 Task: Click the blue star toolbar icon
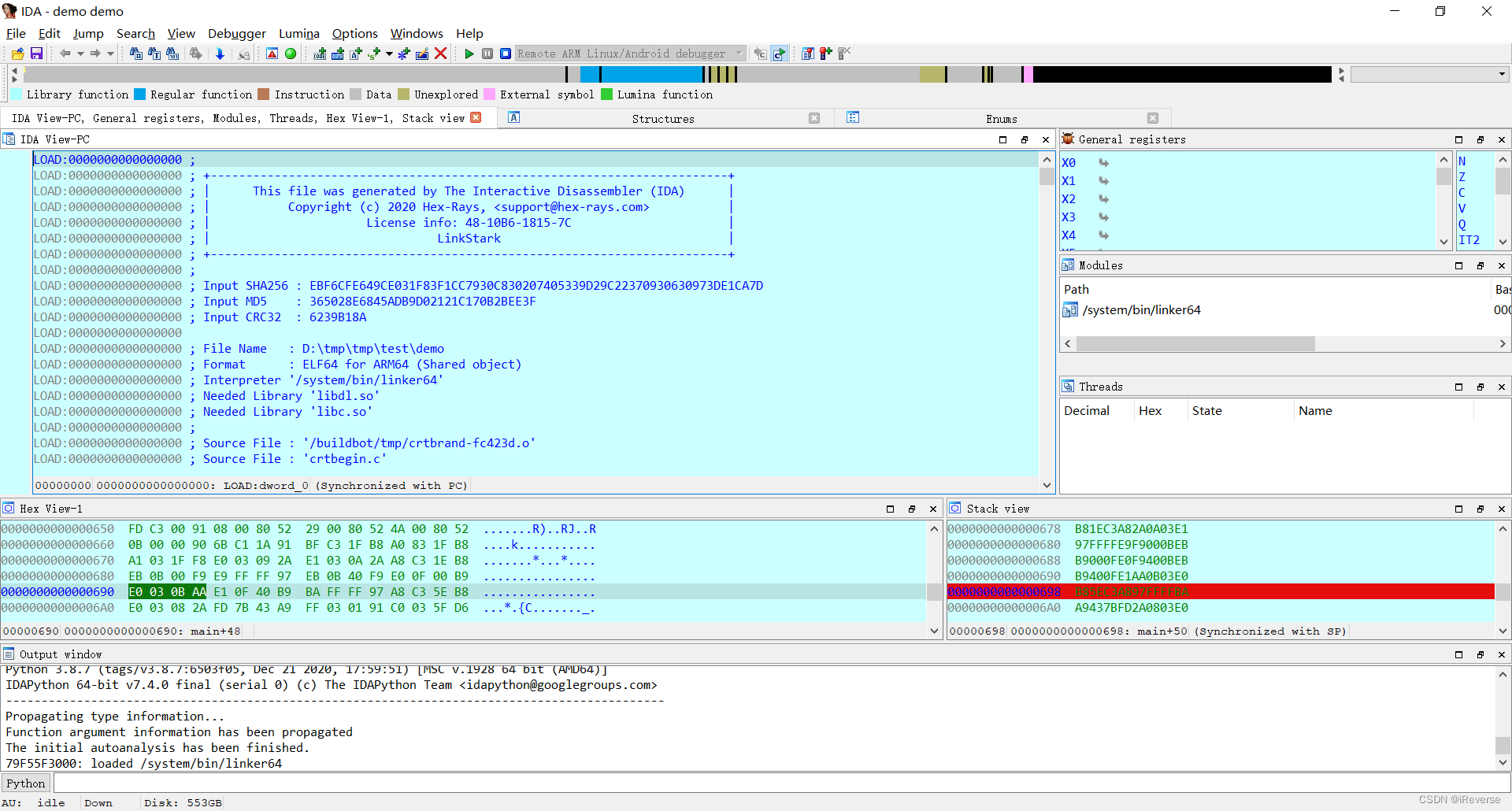404,54
